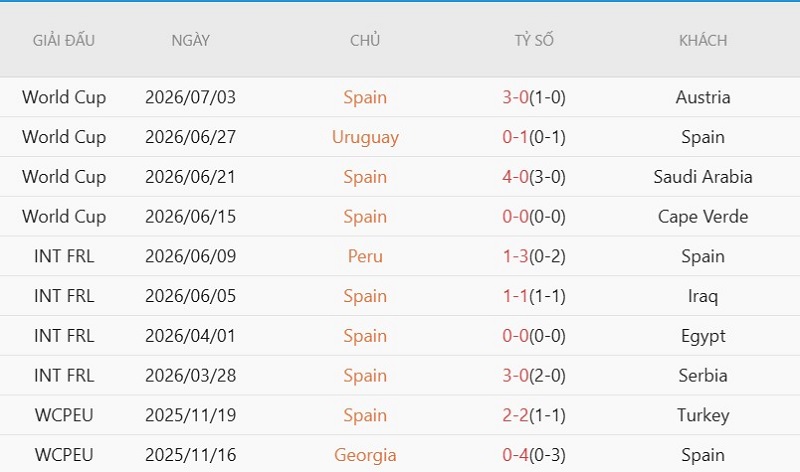The width and height of the screenshot is (800, 472).
Task: Select the TỶ SỐ column header
Action: [534, 40]
